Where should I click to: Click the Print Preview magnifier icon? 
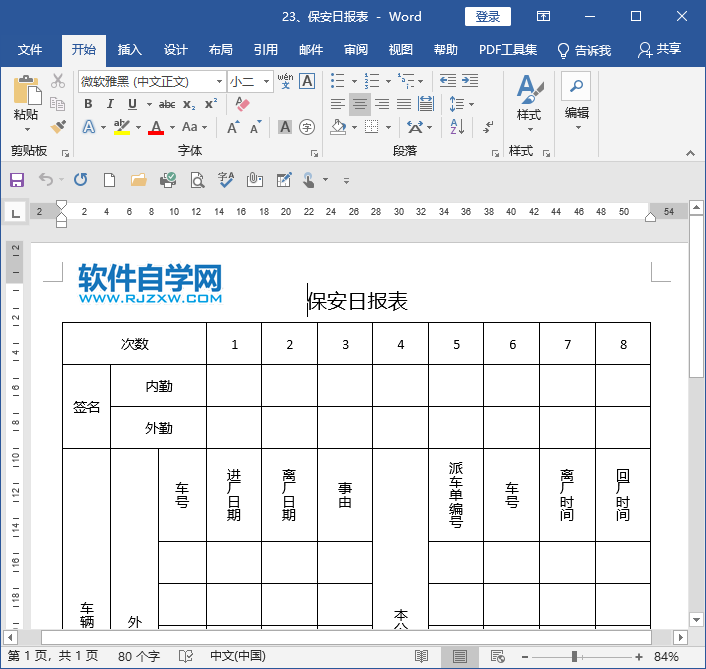197,180
